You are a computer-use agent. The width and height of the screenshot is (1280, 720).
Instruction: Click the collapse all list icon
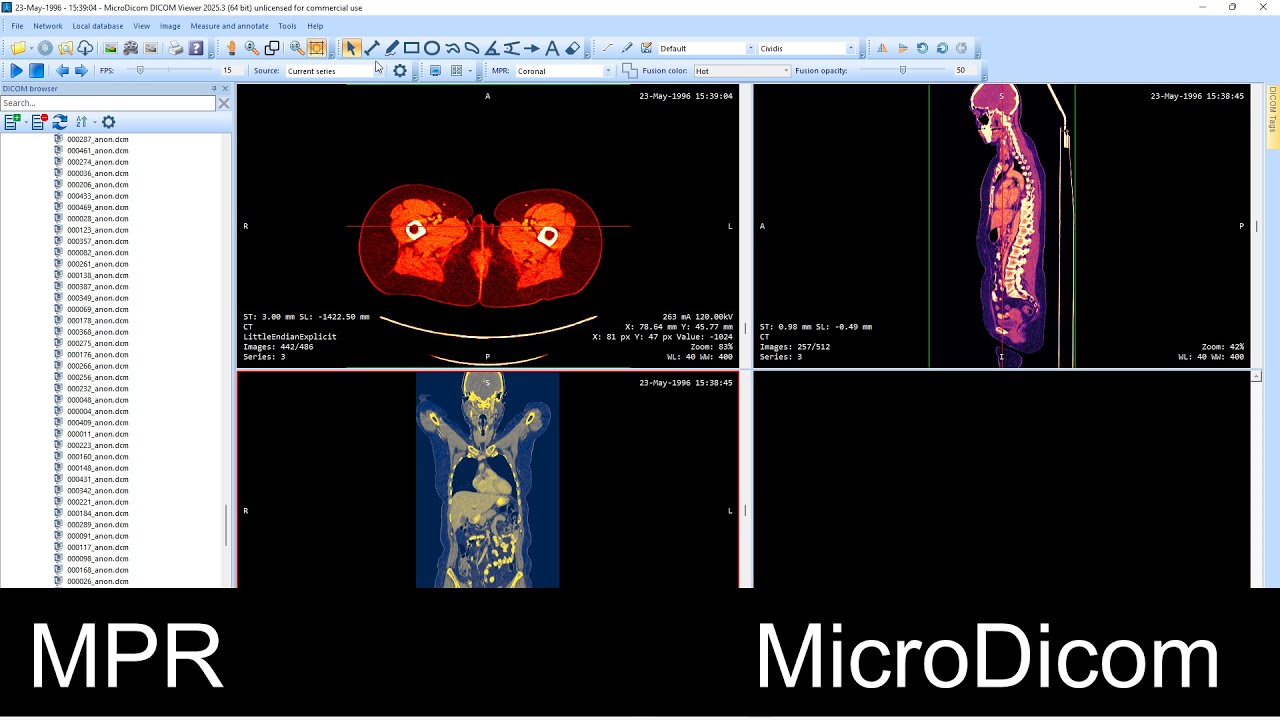tap(38, 122)
